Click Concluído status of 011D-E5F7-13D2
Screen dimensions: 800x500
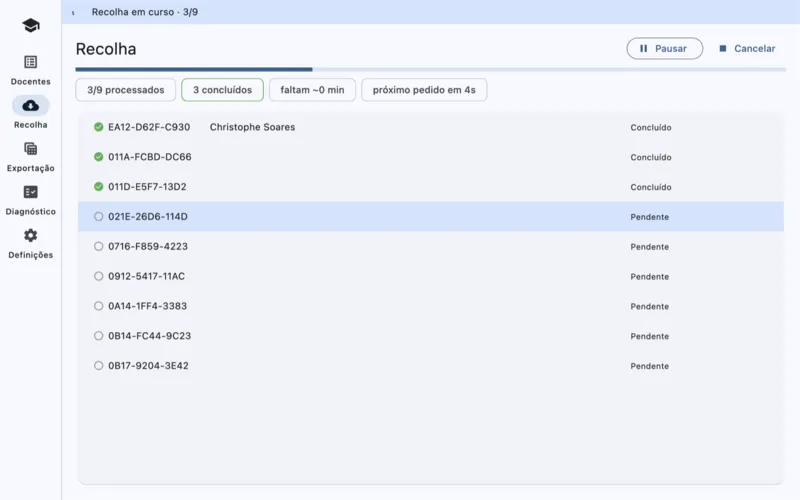651,187
